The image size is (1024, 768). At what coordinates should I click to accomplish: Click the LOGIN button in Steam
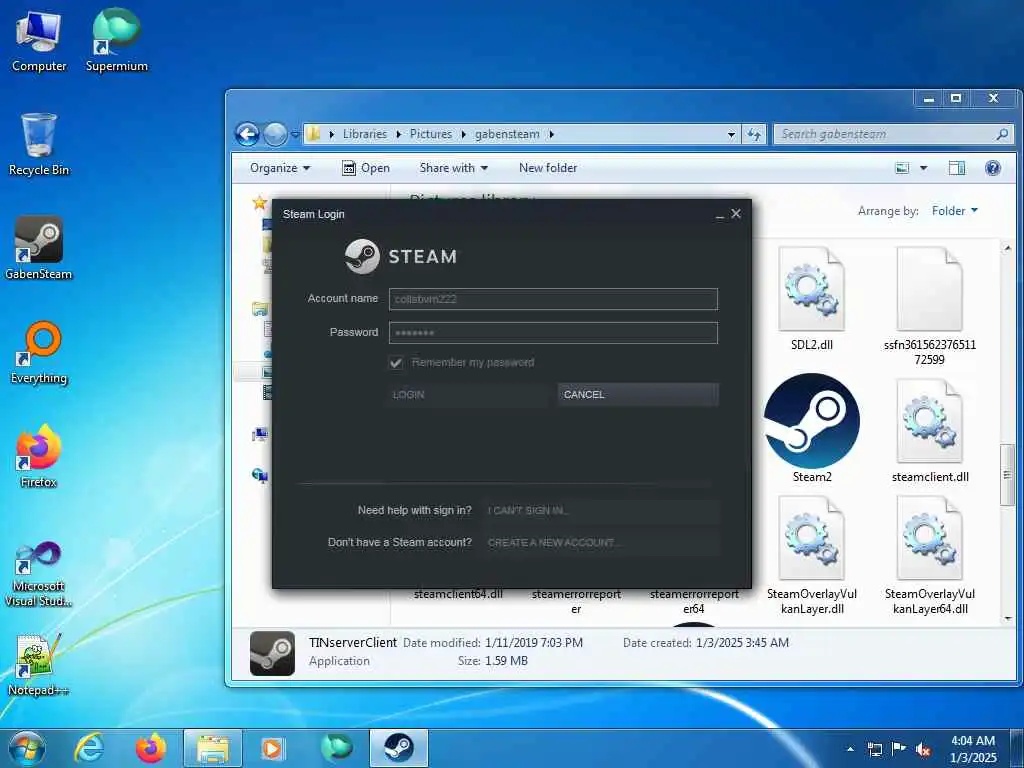(x=468, y=394)
